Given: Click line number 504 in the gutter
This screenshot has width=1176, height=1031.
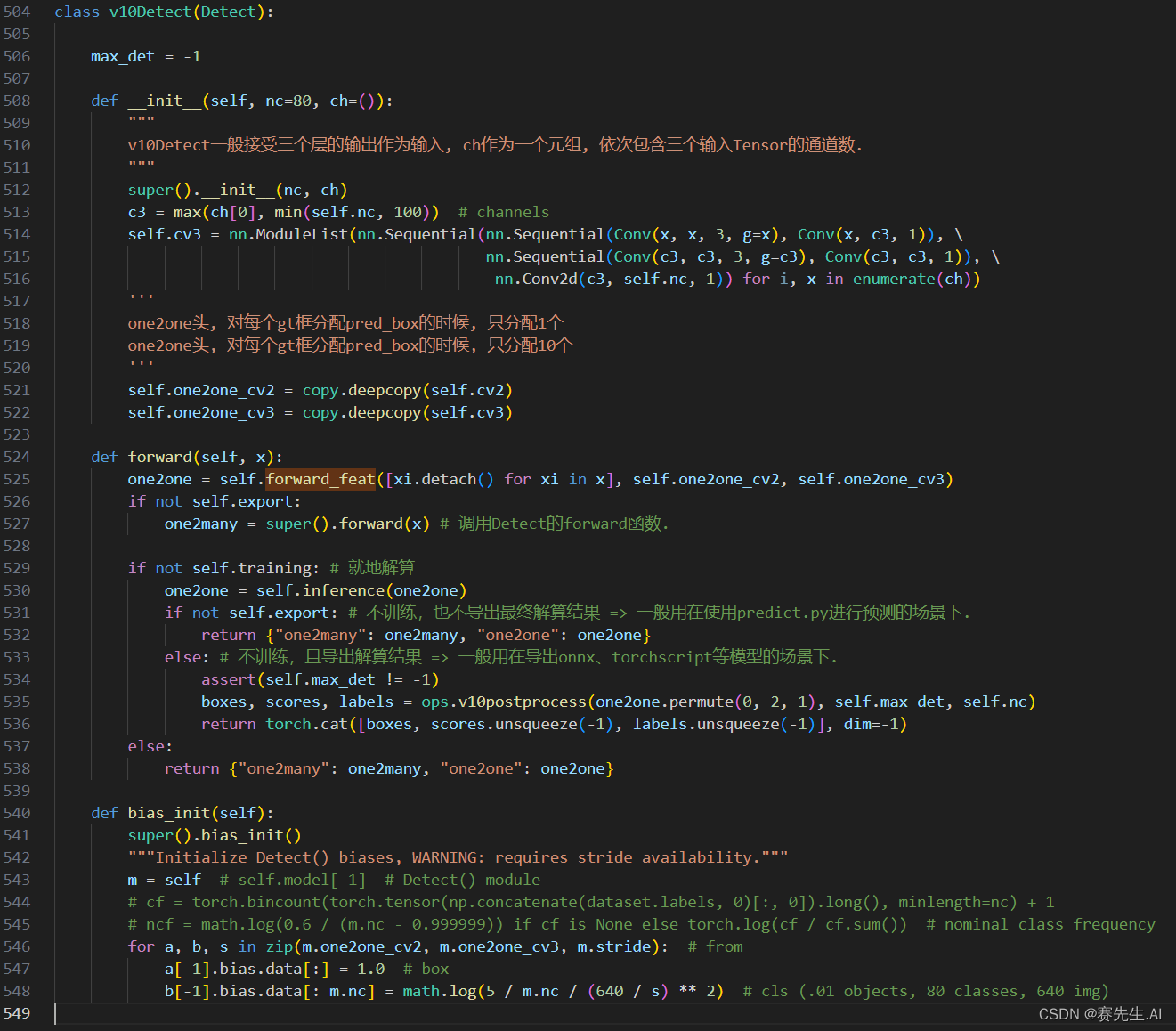Looking at the screenshot, I should coord(17,12).
